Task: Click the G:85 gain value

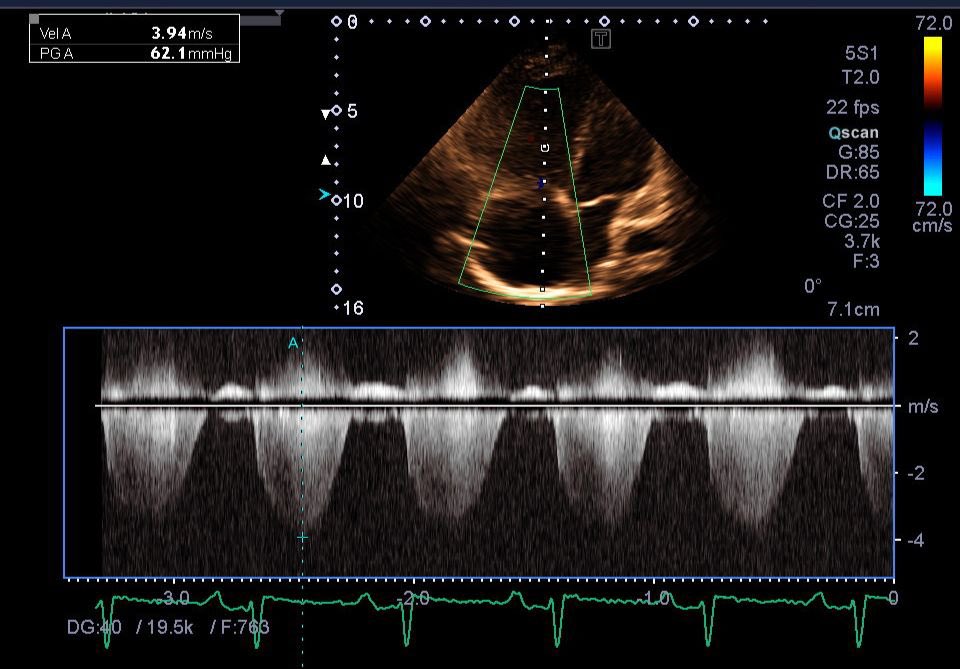Action: click(x=858, y=152)
